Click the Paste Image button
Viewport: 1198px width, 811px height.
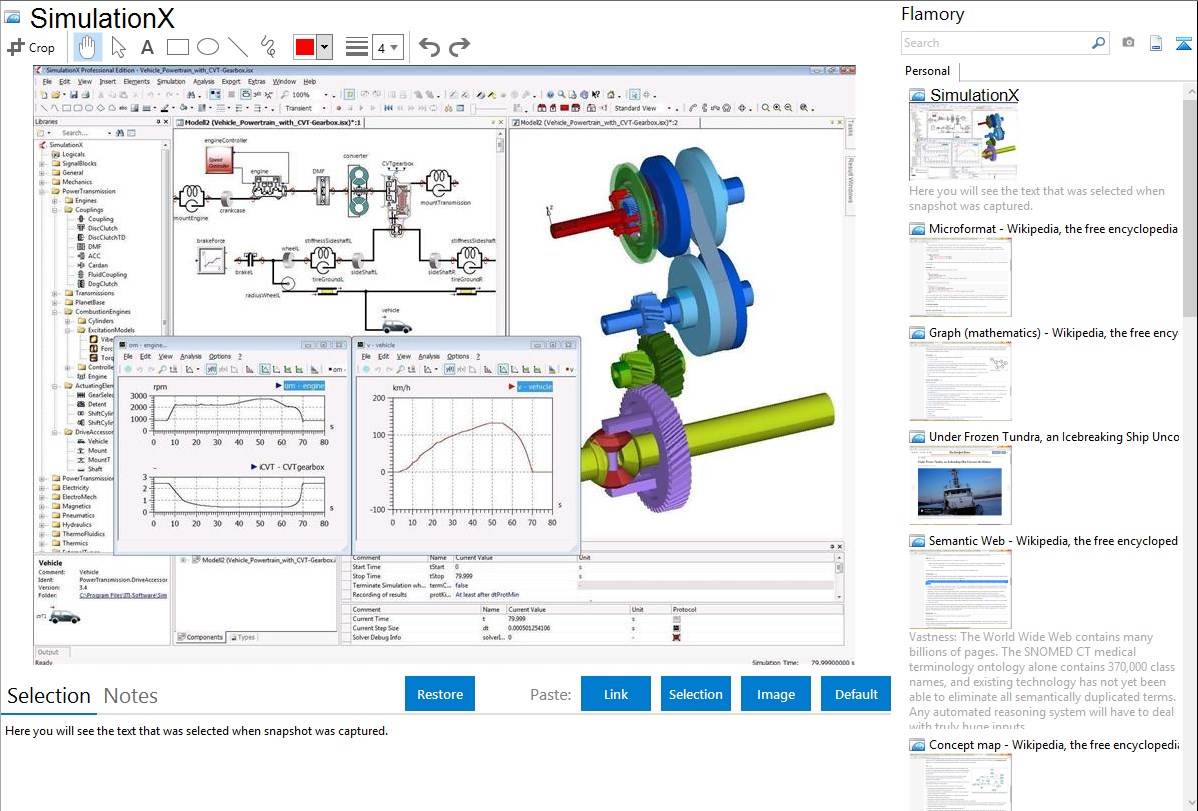(x=775, y=694)
